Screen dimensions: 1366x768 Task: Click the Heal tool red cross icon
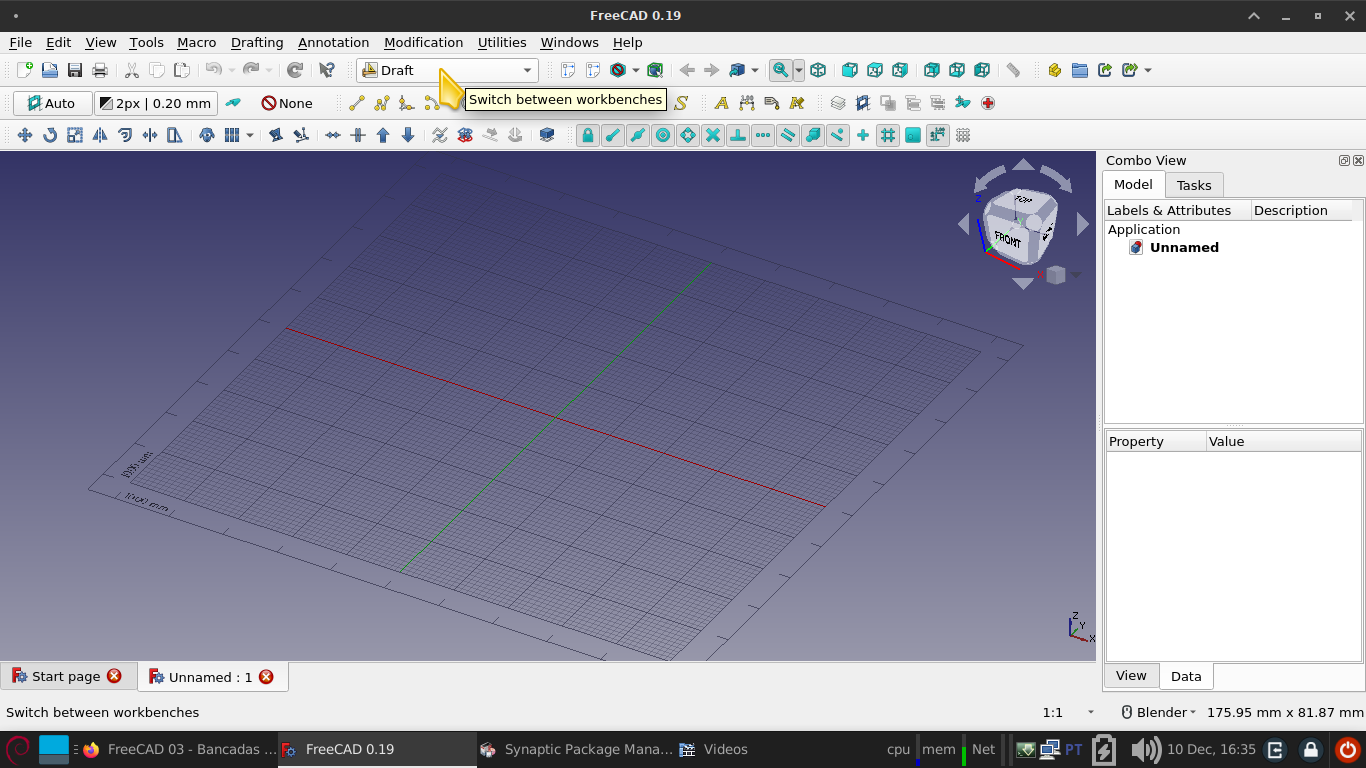coord(988,103)
